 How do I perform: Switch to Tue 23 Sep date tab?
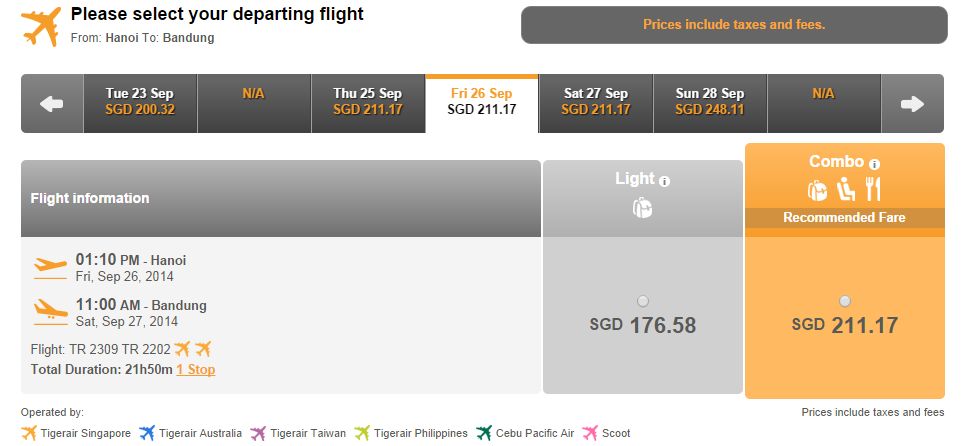click(x=140, y=103)
